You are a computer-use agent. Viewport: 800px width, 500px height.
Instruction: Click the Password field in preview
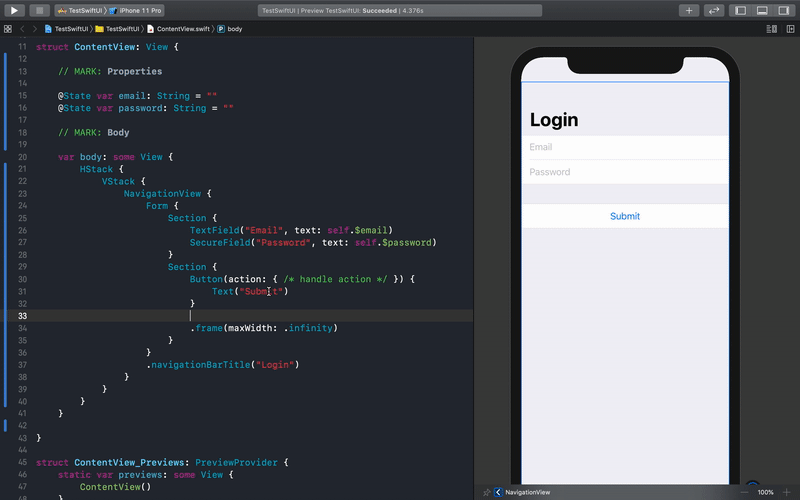click(x=625, y=172)
